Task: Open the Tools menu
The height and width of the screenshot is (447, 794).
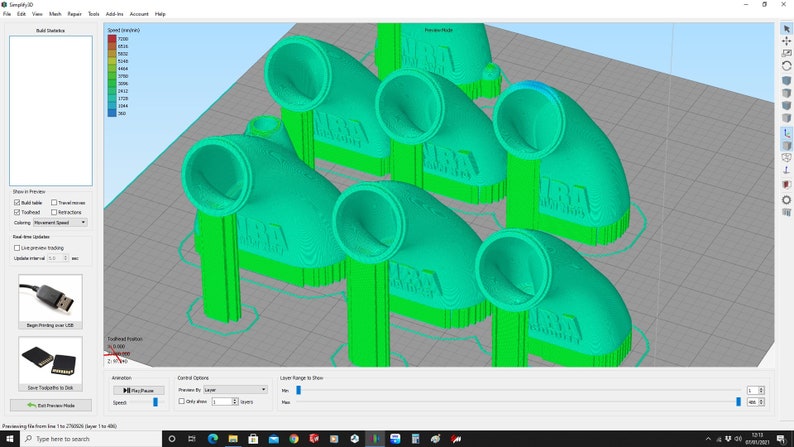Action: (94, 14)
